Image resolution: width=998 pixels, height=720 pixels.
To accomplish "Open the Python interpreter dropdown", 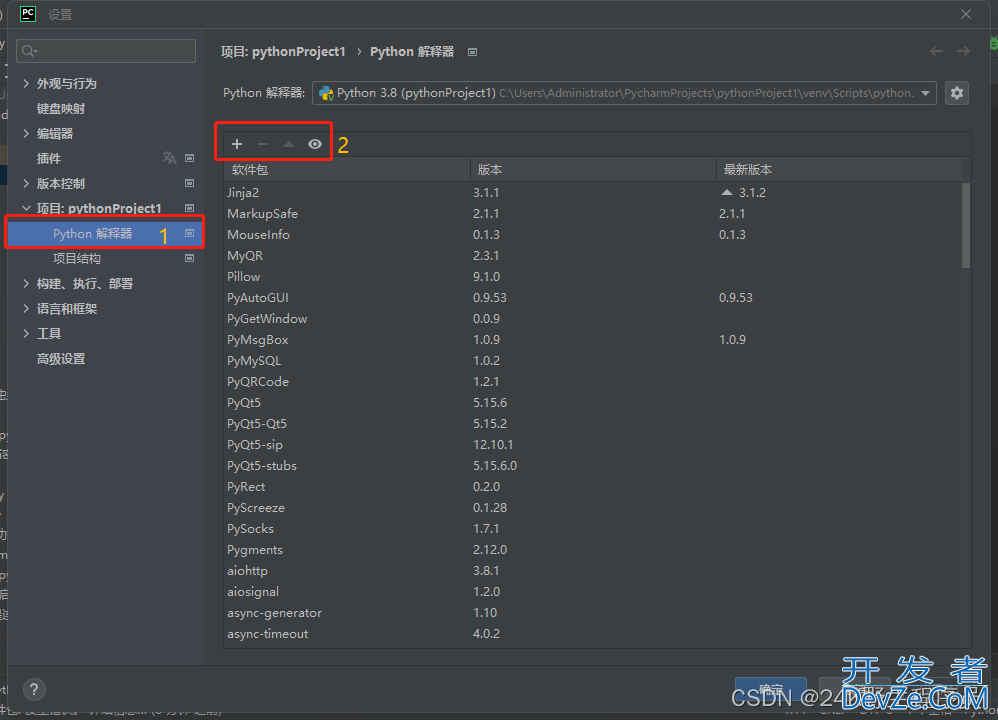I will pos(624,93).
